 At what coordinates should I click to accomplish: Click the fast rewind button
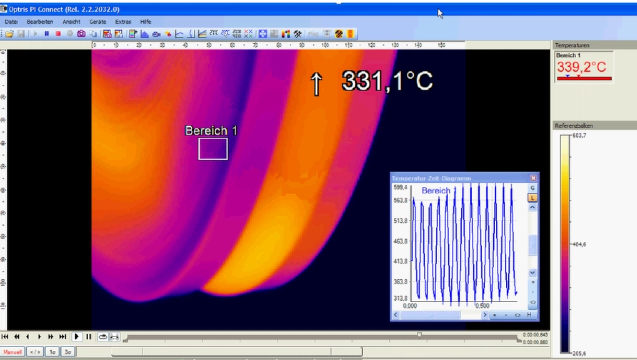[x=17, y=336]
